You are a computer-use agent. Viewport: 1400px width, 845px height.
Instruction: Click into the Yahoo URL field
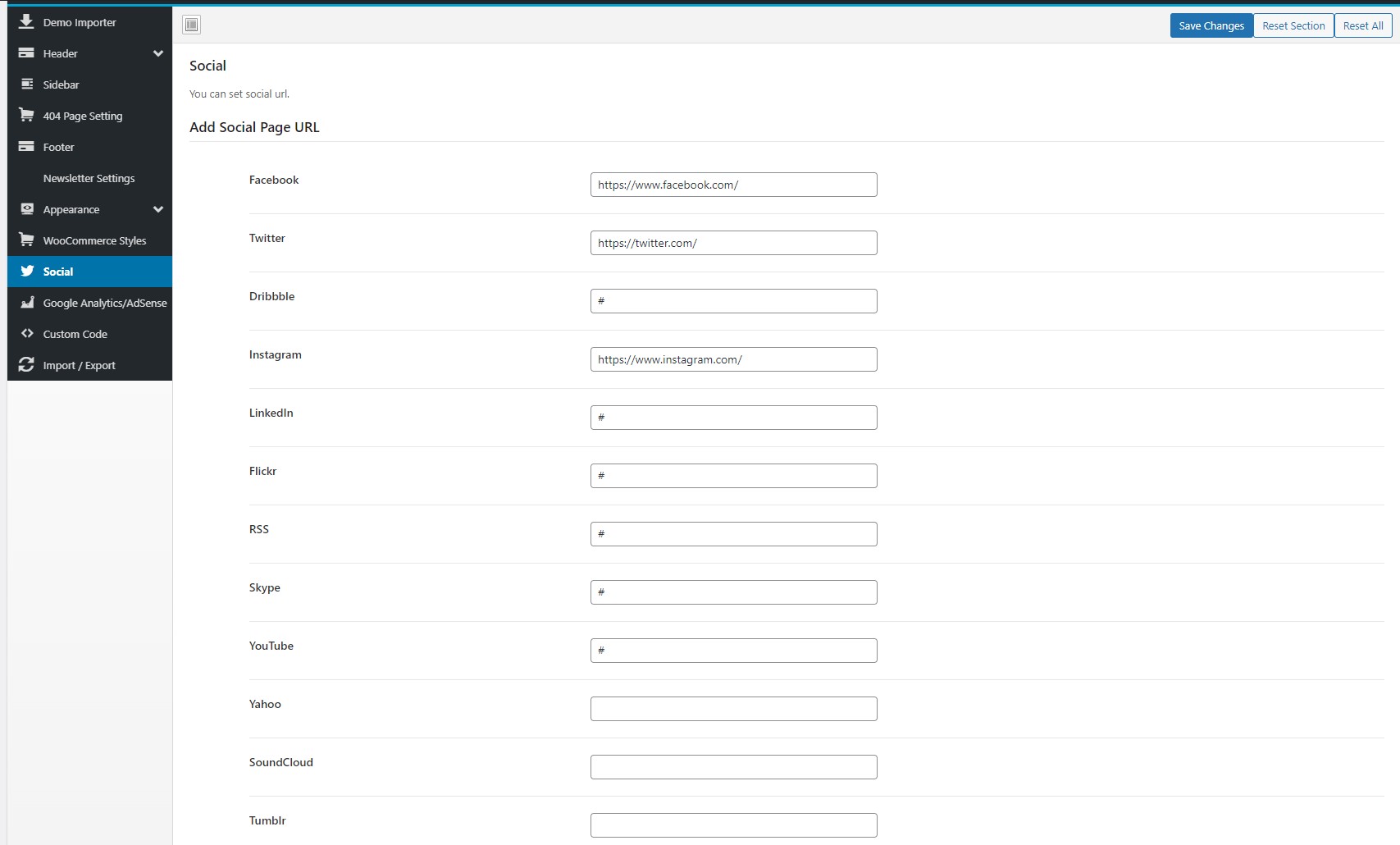click(734, 709)
